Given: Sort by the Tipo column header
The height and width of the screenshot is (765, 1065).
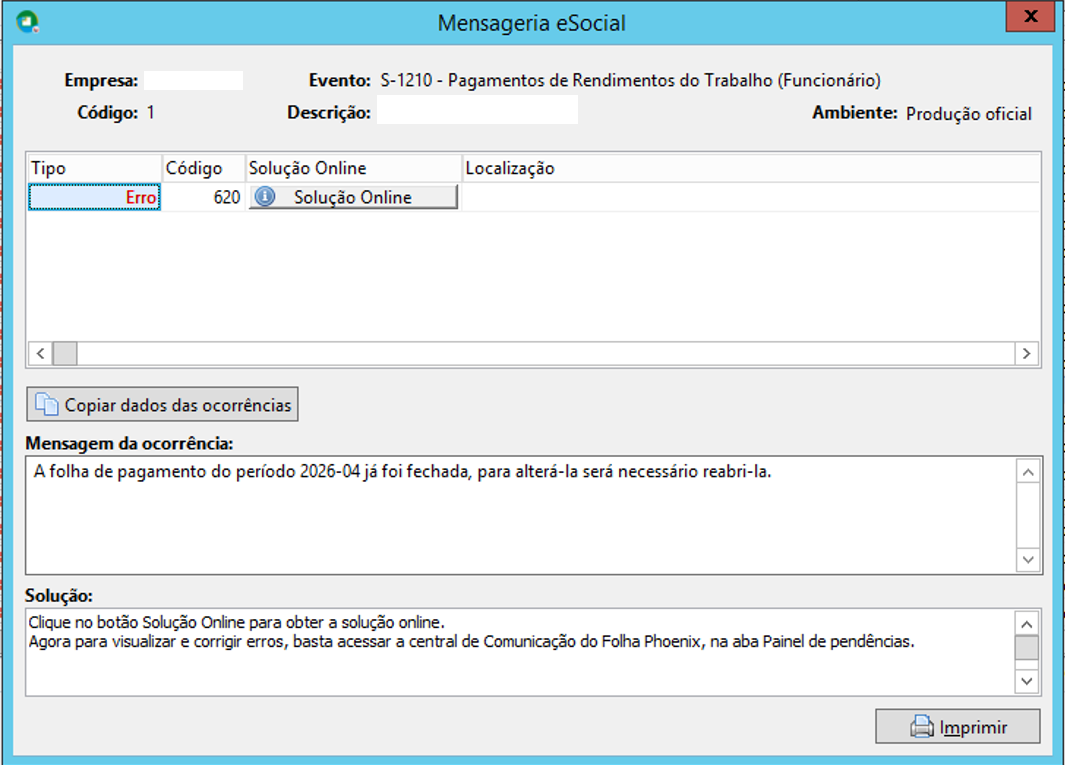Looking at the screenshot, I should click(94, 168).
